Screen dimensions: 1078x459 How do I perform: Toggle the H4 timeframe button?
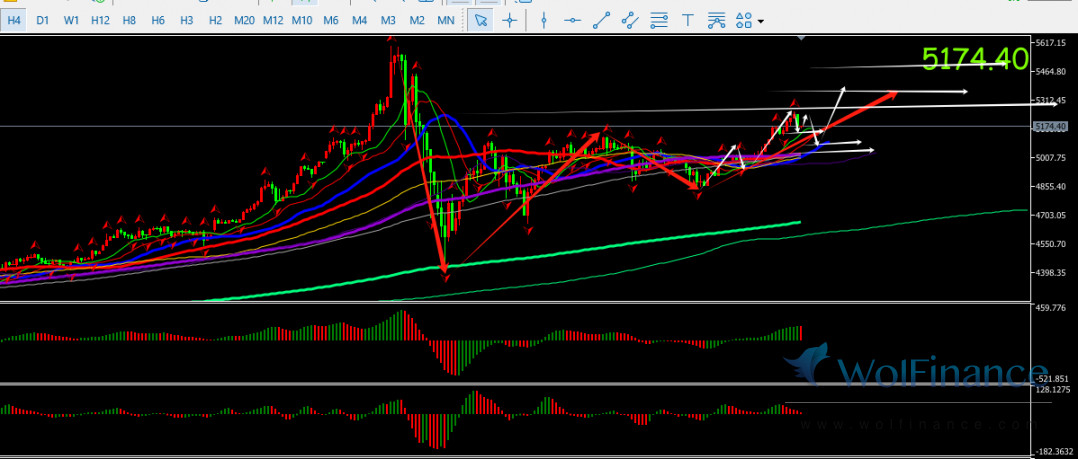14,20
